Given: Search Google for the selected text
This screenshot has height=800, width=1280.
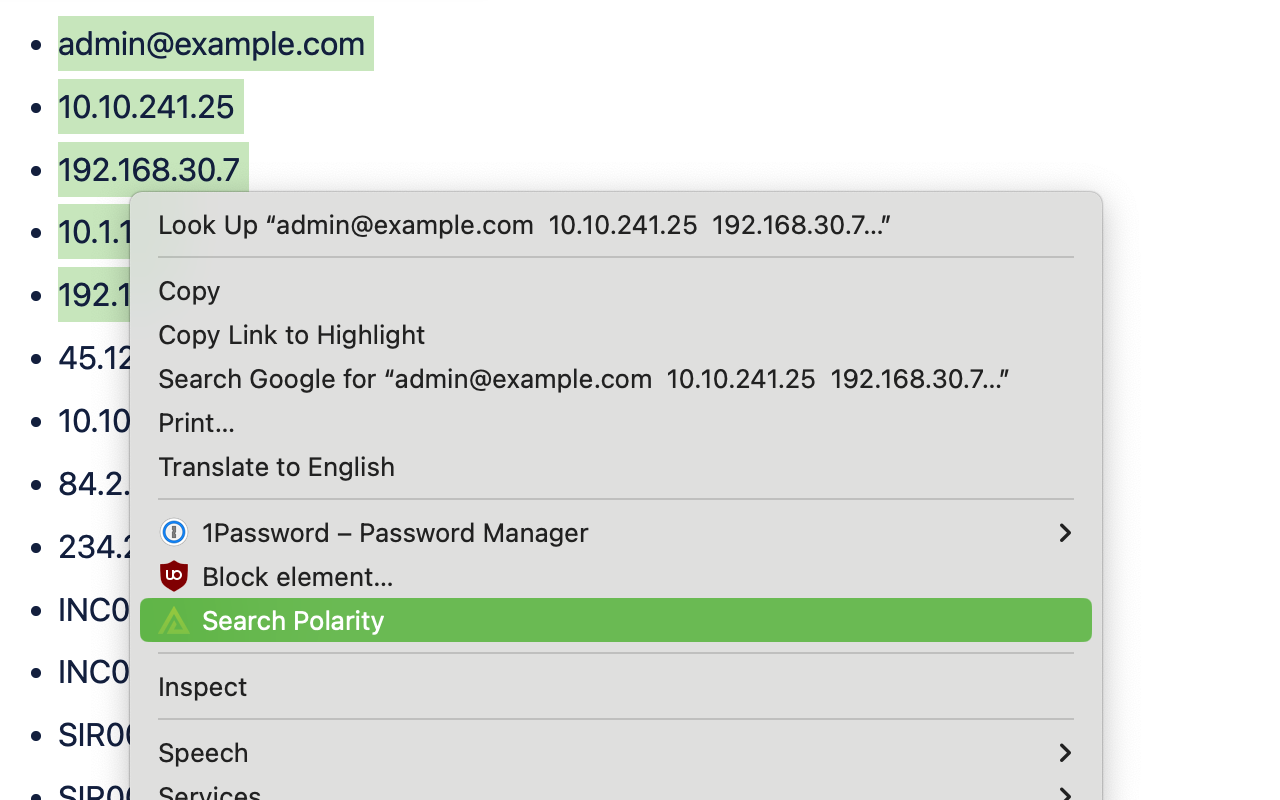Looking at the screenshot, I should tap(583, 379).
